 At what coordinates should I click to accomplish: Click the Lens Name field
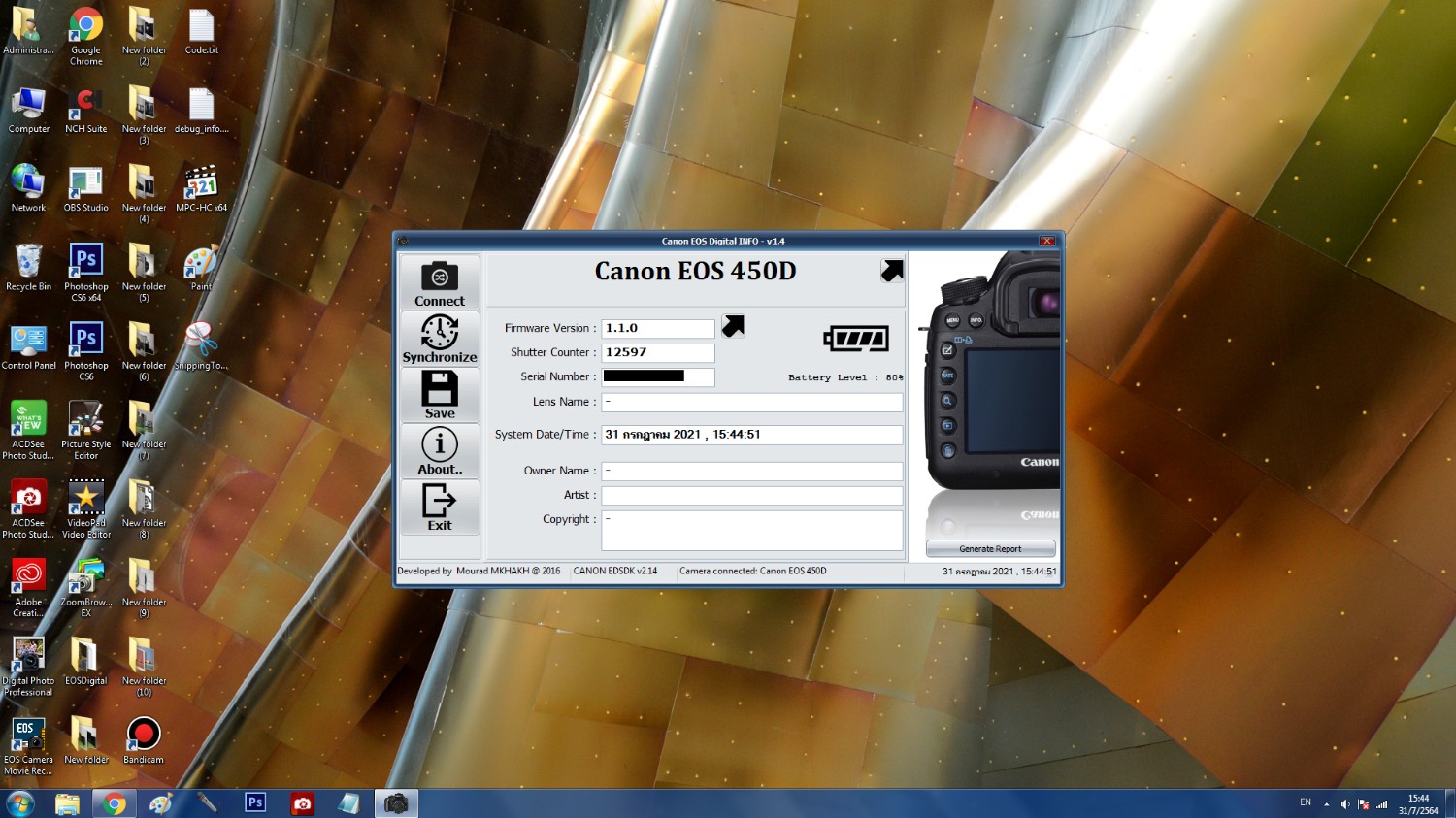[x=752, y=402]
